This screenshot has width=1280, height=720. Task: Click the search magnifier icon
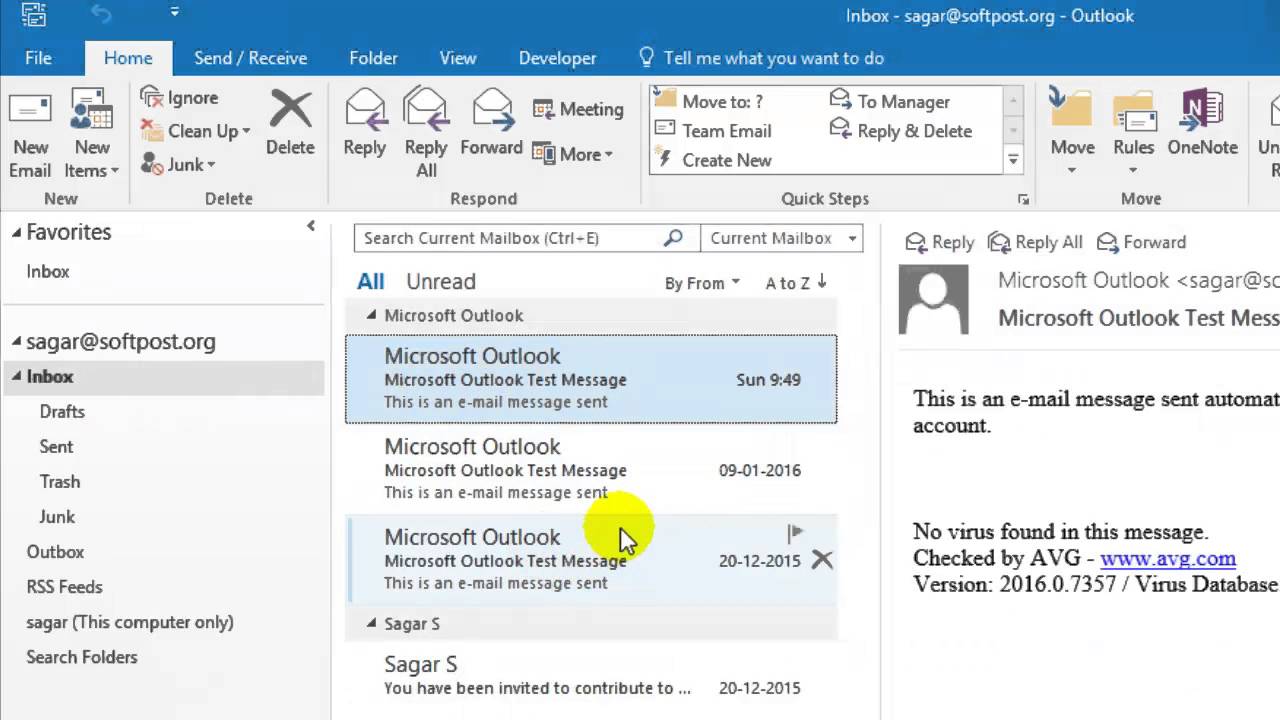pos(674,238)
